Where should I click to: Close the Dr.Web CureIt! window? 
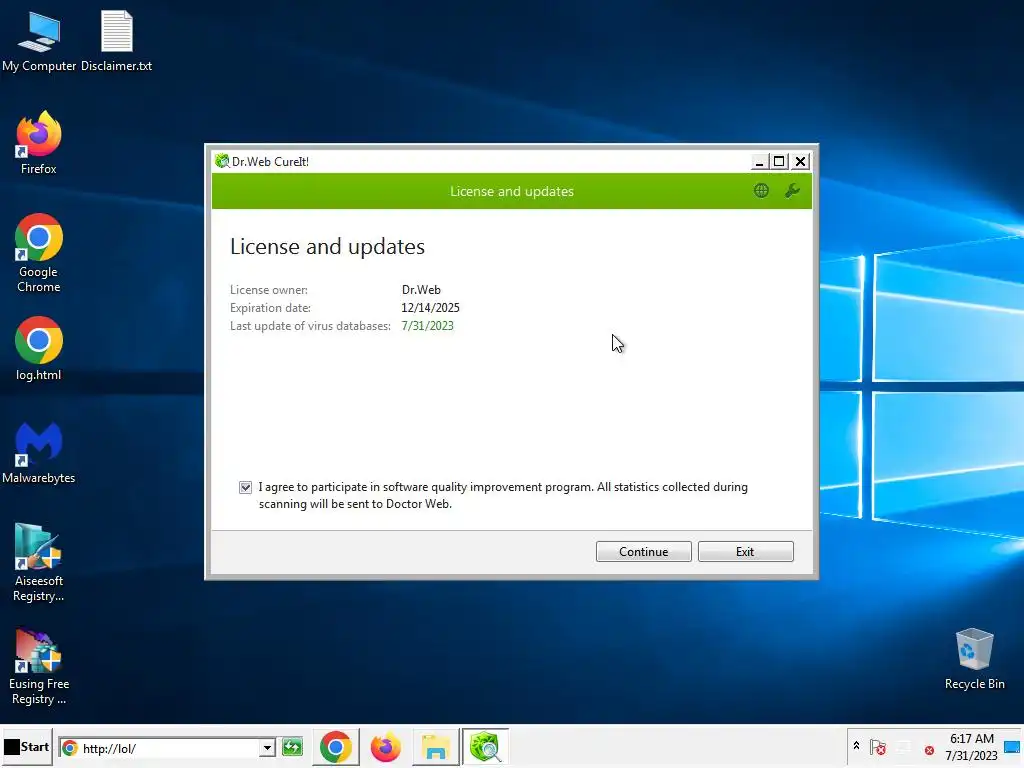tap(800, 161)
